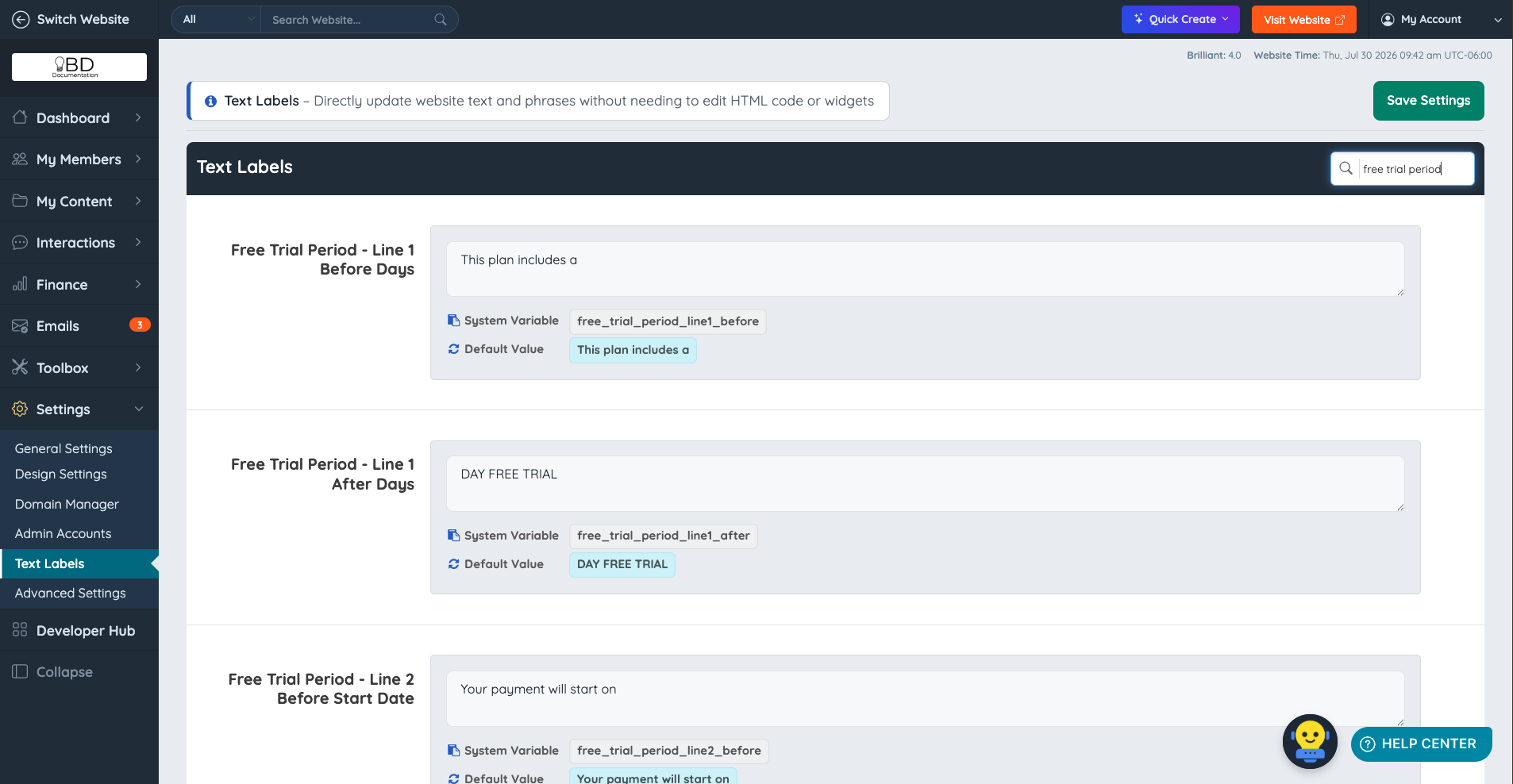Open Domain Manager submenu item
This screenshot has width=1513, height=784.
pos(67,504)
